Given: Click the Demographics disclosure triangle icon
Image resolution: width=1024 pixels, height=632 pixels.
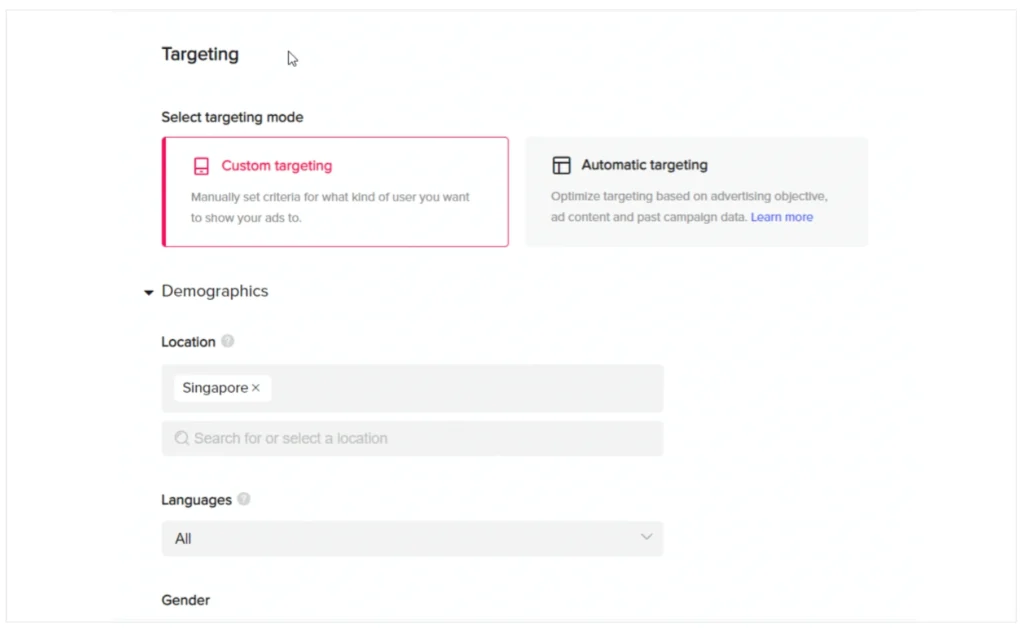Looking at the screenshot, I should [148, 291].
